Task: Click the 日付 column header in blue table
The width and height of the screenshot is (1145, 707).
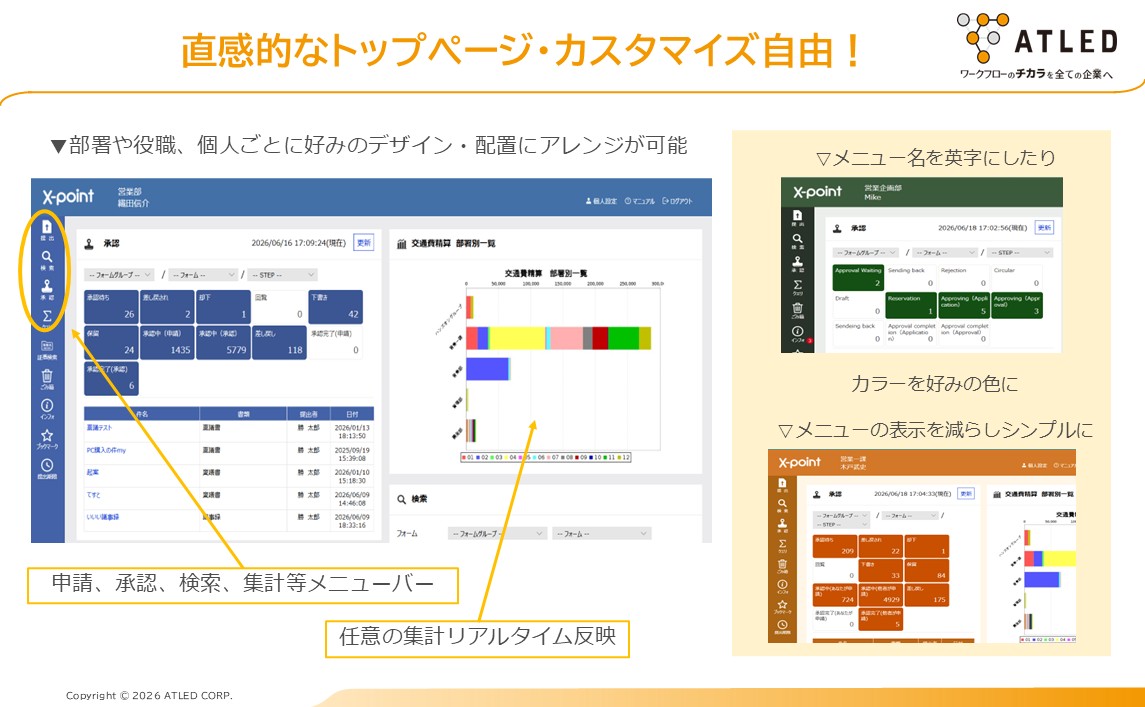Action: tap(352, 413)
